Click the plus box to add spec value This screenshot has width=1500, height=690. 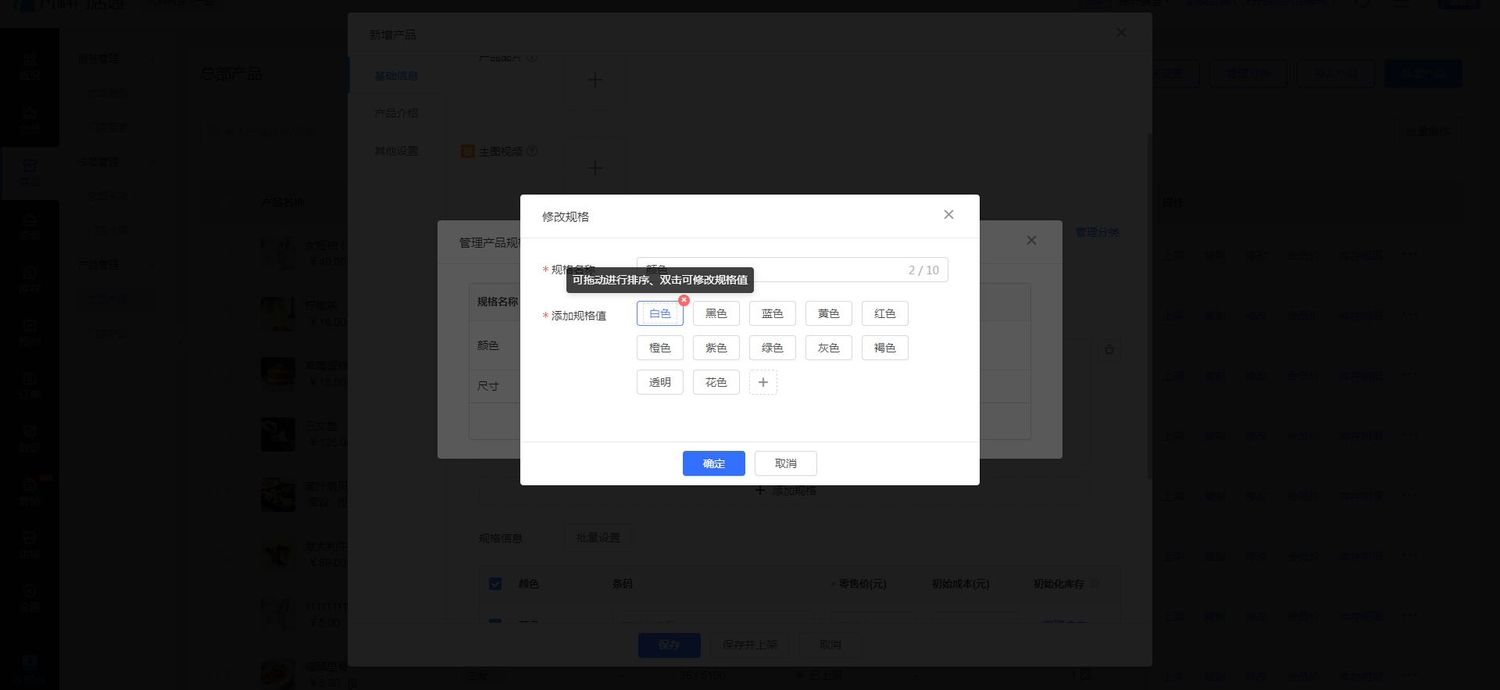(x=763, y=382)
